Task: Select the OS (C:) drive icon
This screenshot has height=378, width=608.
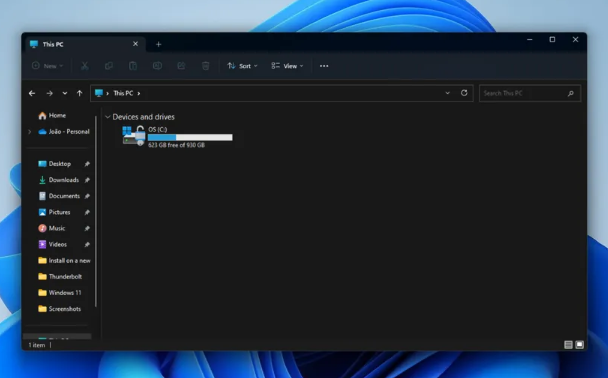Action: 134,136
